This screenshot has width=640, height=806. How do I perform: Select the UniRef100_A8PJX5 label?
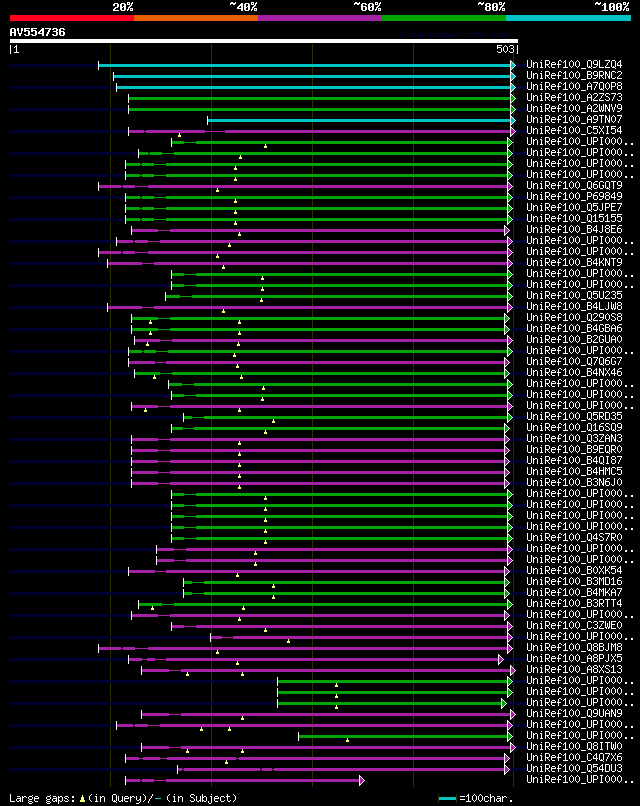coord(574,658)
